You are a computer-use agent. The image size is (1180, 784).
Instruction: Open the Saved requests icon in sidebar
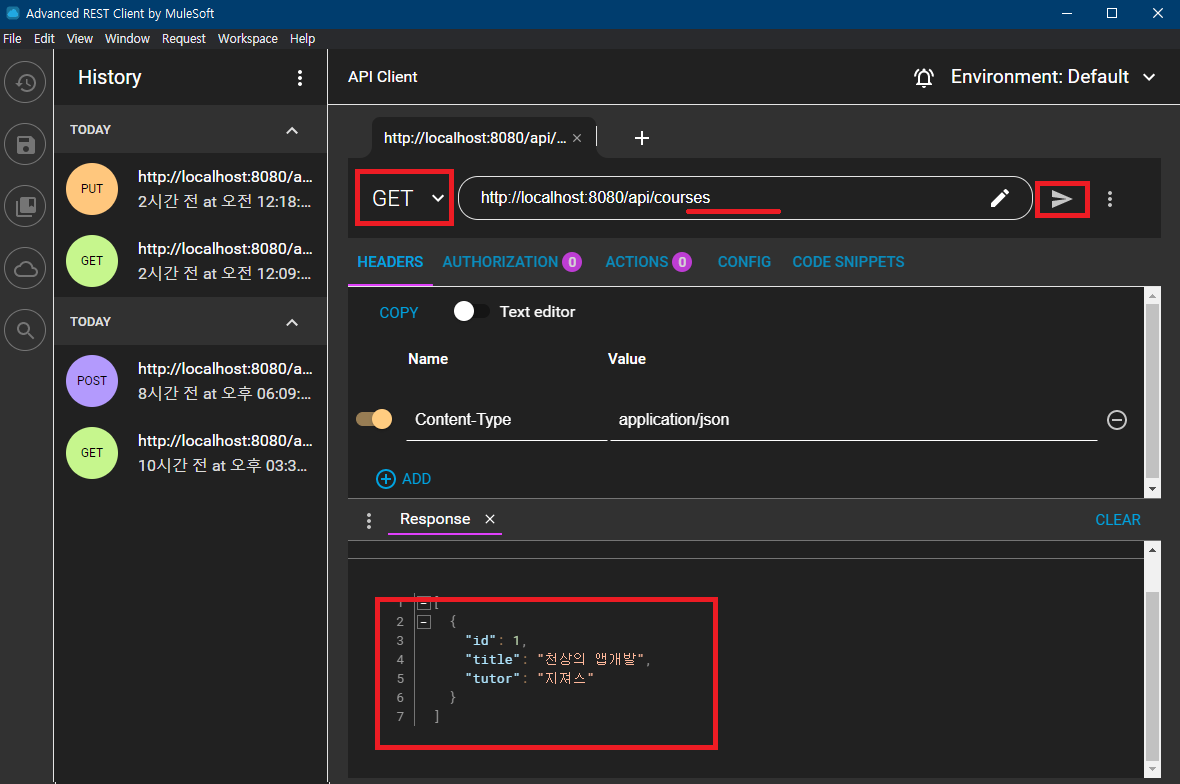click(x=26, y=144)
